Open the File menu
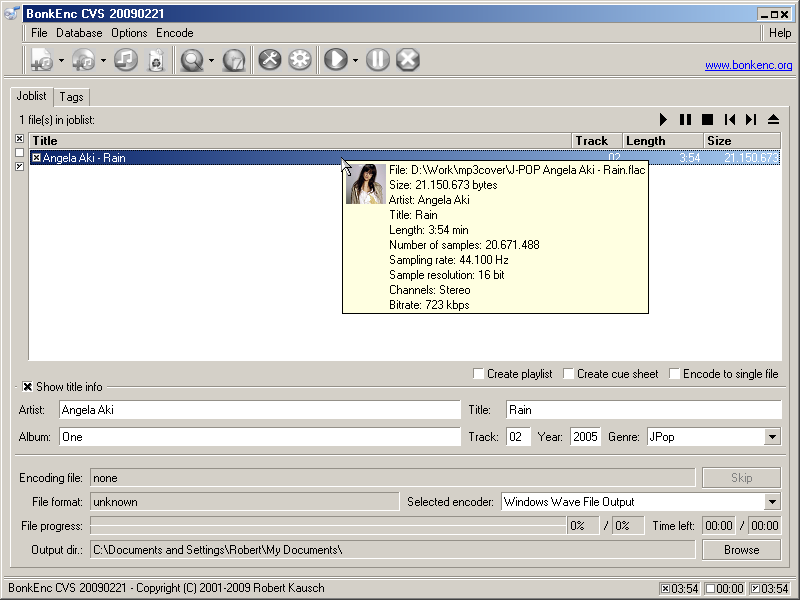The height and width of the screenshot is (600, 800). point(39,33)
